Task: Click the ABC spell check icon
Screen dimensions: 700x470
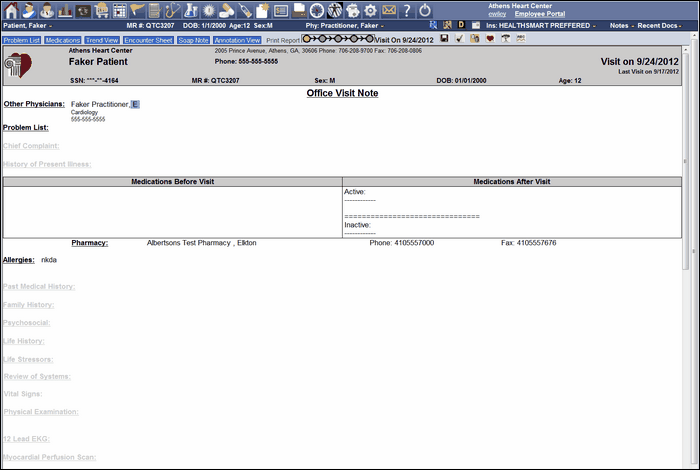Action: [x=521, y=38]
